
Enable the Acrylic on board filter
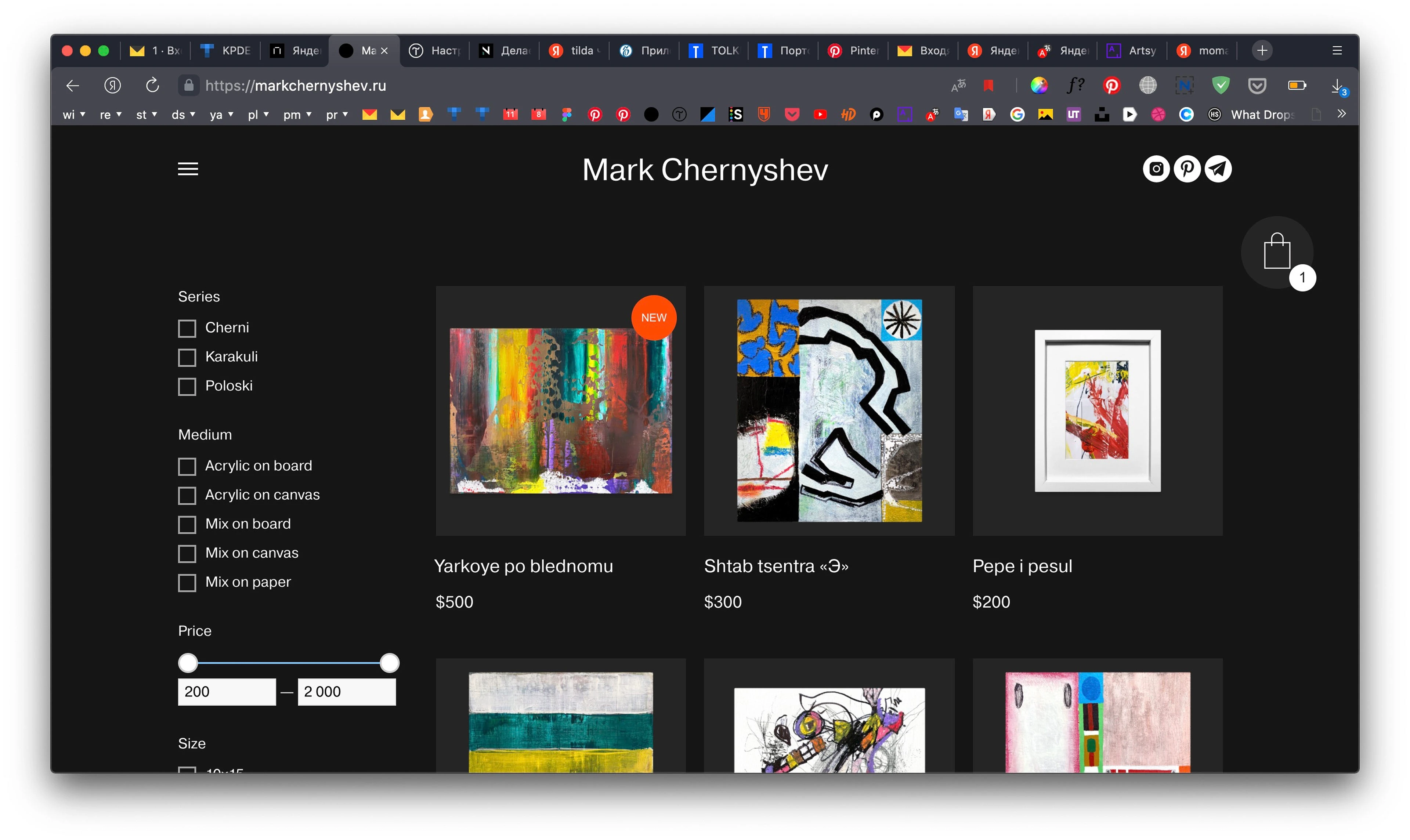coord(187,466)
